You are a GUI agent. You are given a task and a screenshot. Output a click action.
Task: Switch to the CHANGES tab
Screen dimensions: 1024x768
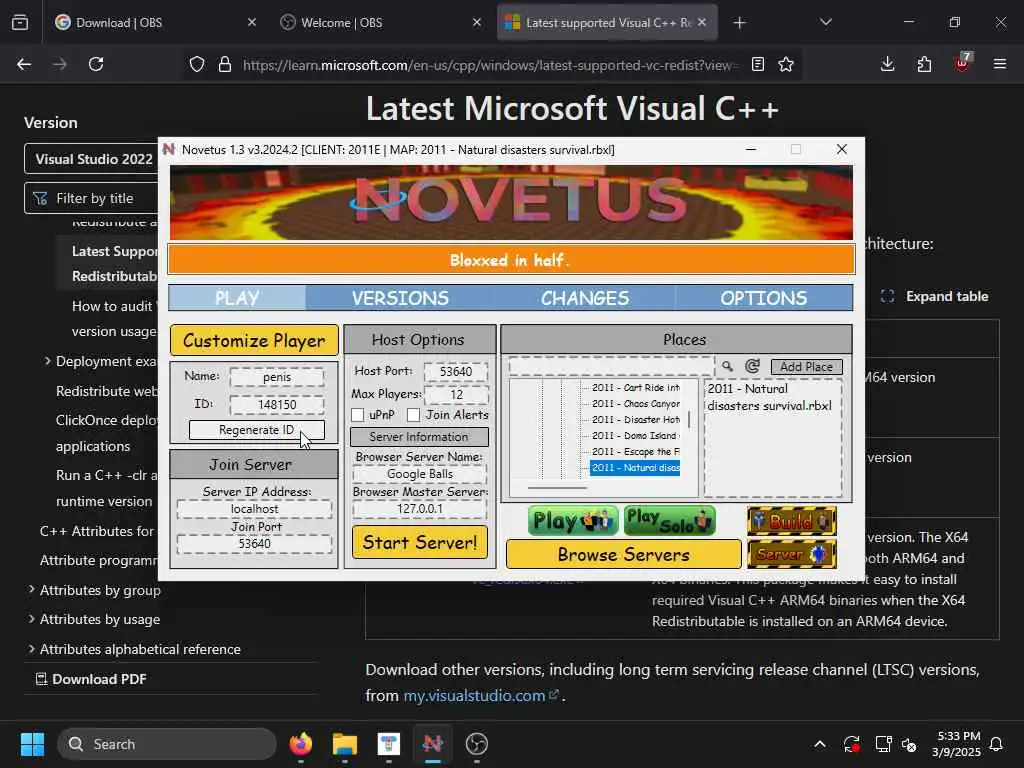(585, 298)
